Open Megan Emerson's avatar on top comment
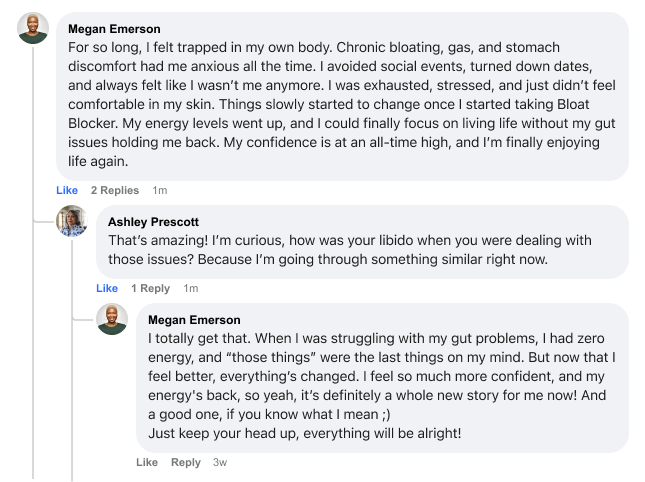The image size is (645, 482). [x=33, y=28]
